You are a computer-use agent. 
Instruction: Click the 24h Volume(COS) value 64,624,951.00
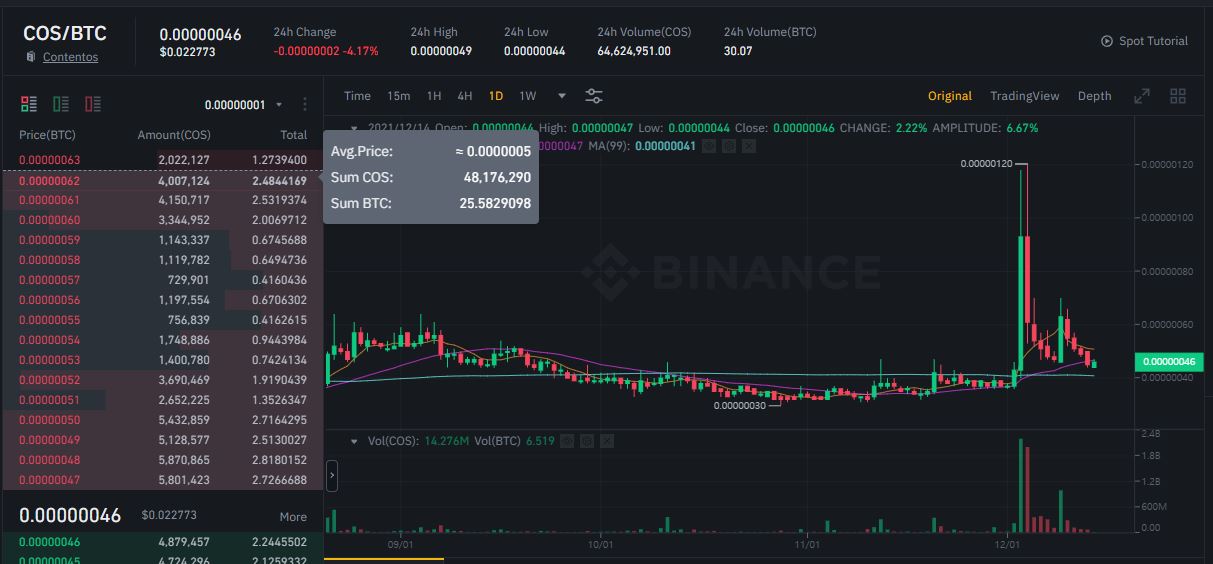[x=634, y=51]
